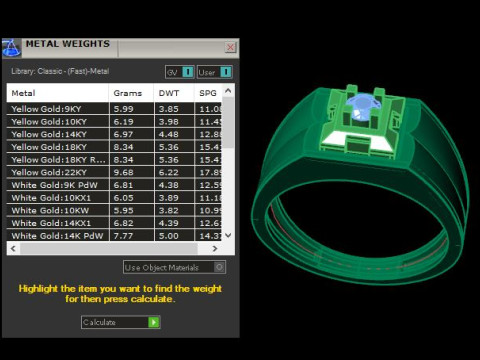This screenshot has width=480, height=360.
Task: Click the list scroll down arrow
Action: tap(228, 235)
